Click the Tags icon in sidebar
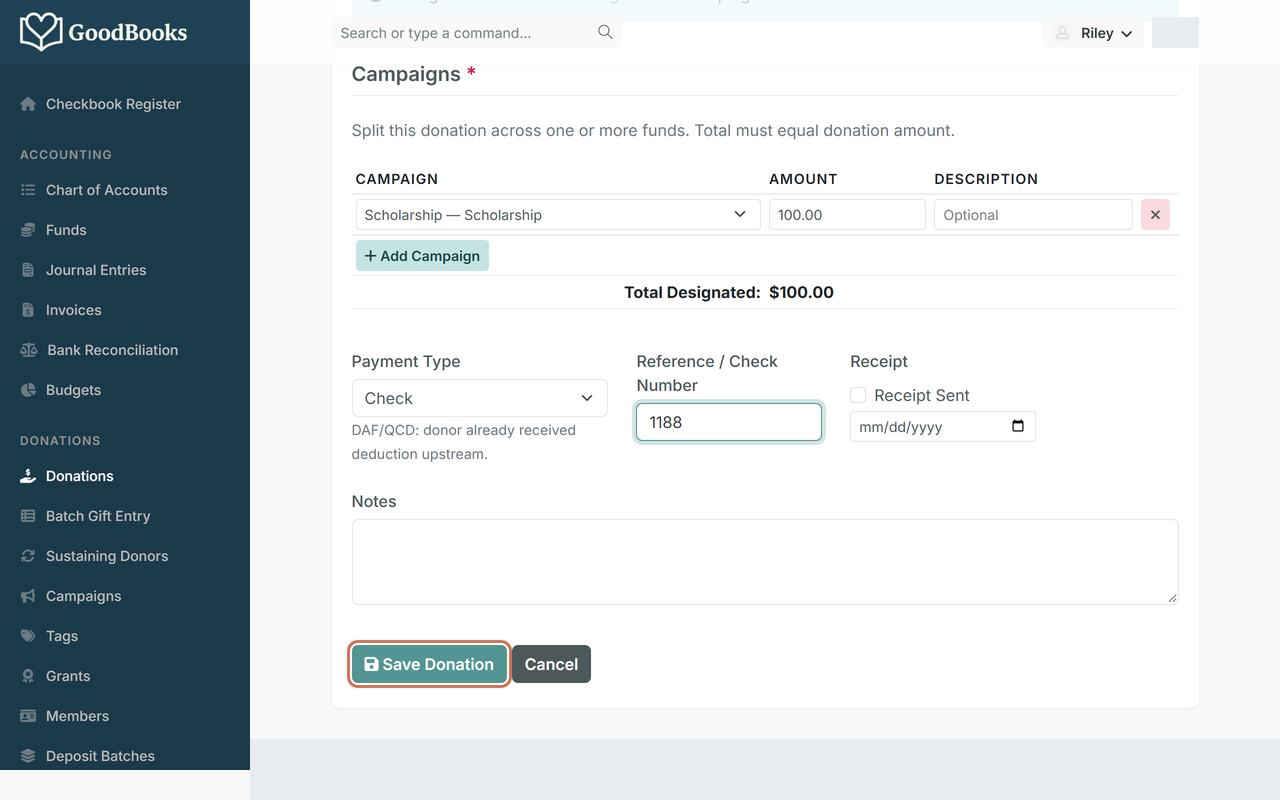The height and width of the screenshot is (800, 1280). pos(28,636)
